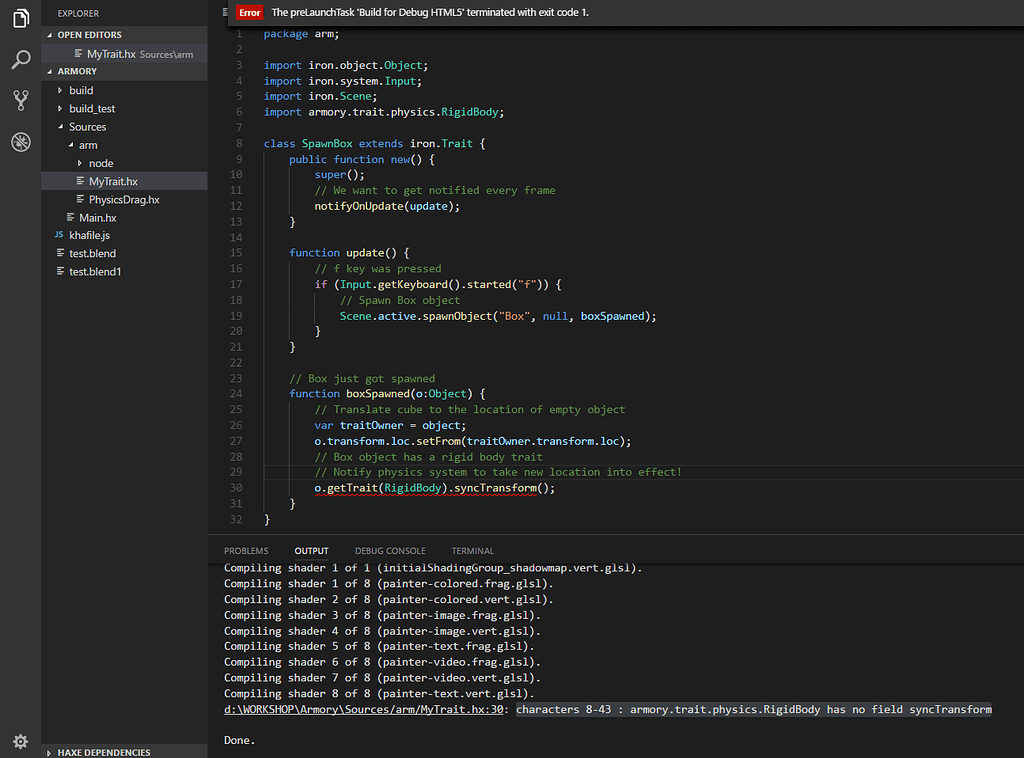This screenshot has height=758, width=1024.
Task: Switch to the Problems tab
Action: [x=246, y=551]
